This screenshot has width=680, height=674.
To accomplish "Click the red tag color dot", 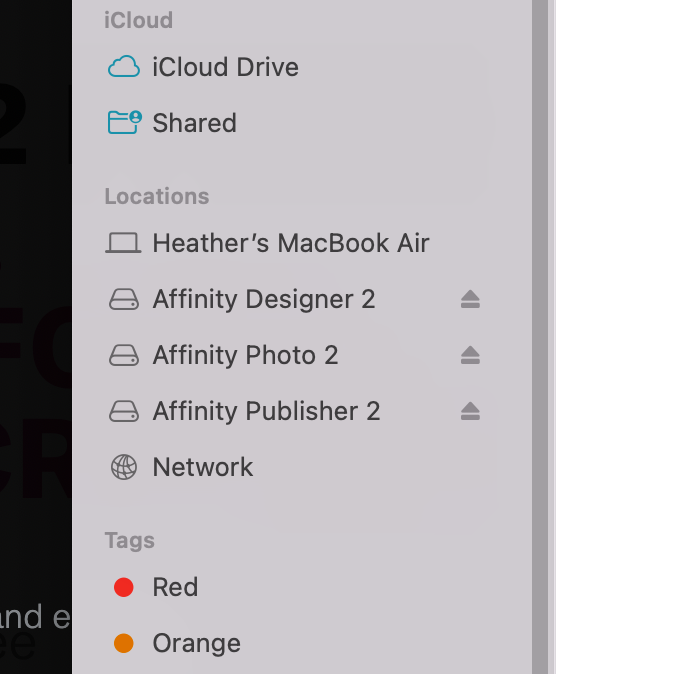I will coord(124,587).
